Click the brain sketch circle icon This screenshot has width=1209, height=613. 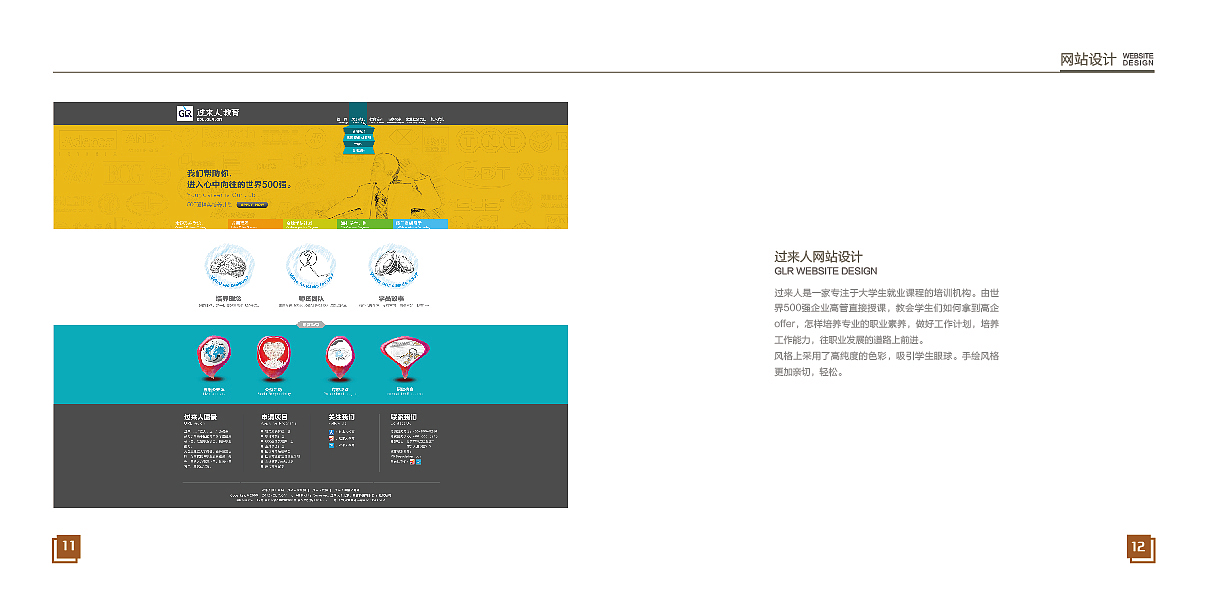point(229,267)
